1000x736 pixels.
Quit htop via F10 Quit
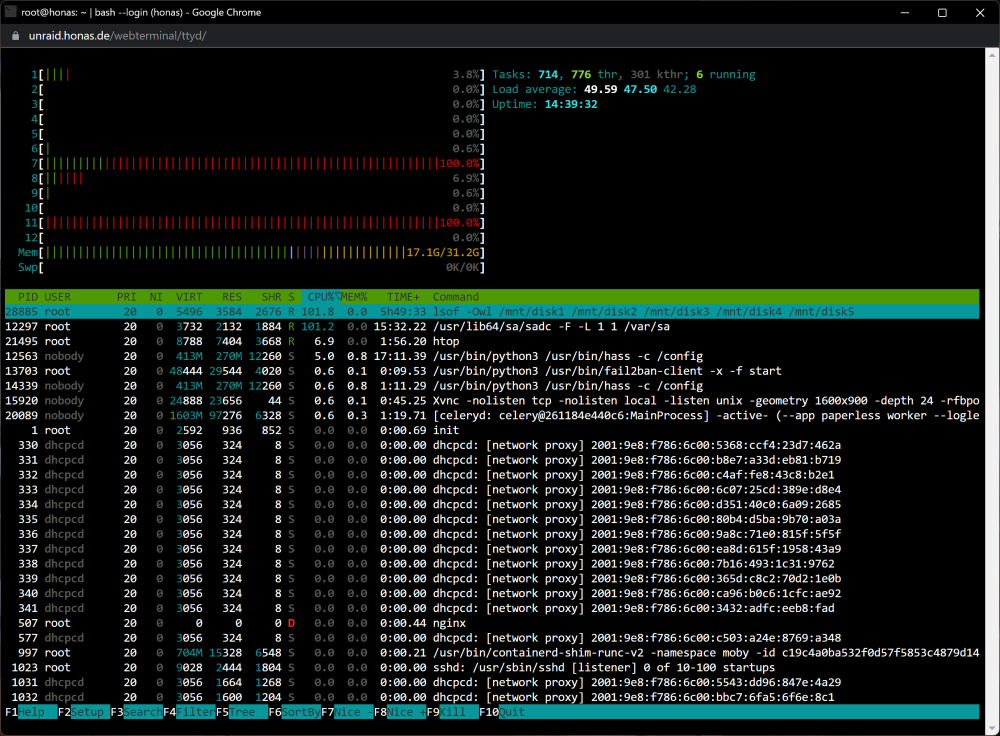click(502, 712)
